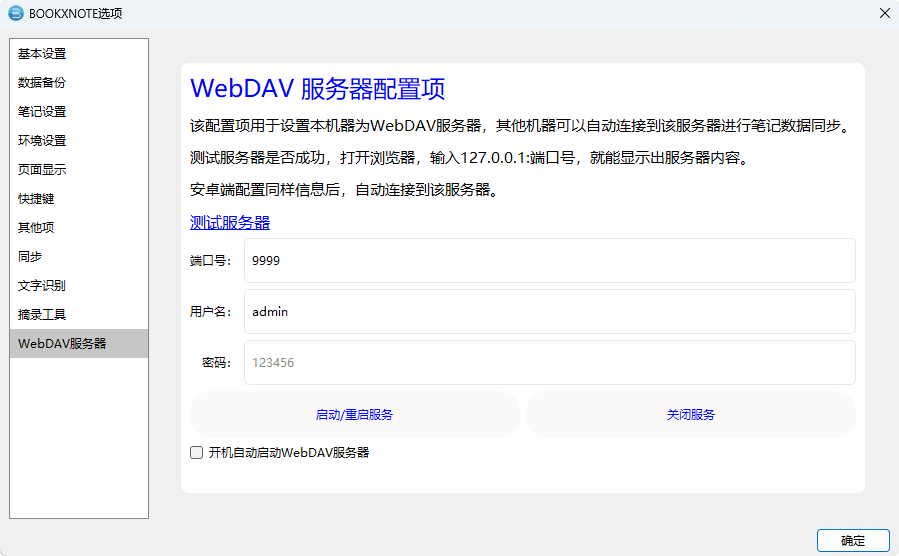Close the BOOKXNOTE选项 dialog window
Viewport: 899px width, 556px height.
point(885,13)
